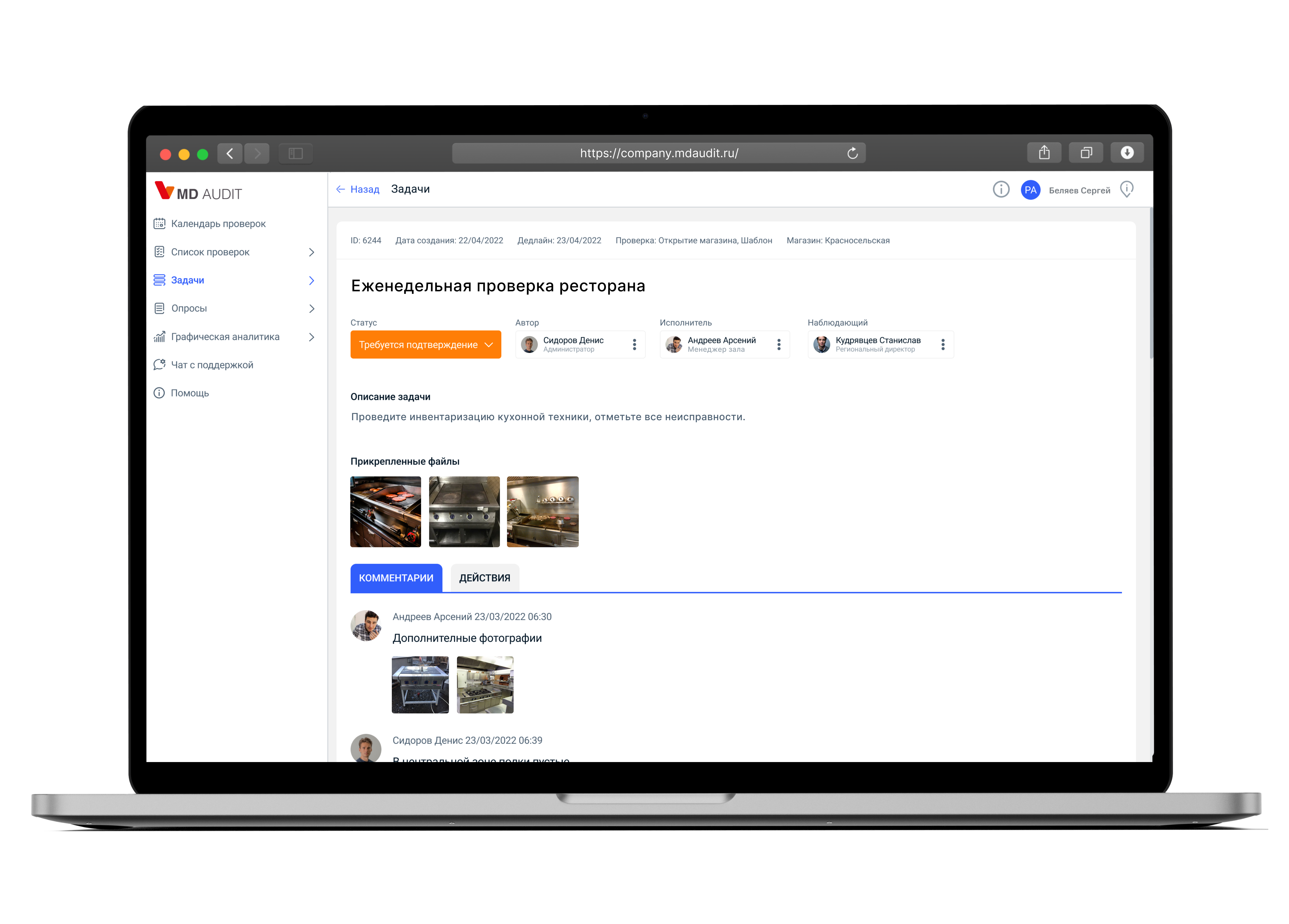Click the Кудрявцев Станислав observer card
The height and width of the screenshot is (924, 1289).
coord(880,344)
